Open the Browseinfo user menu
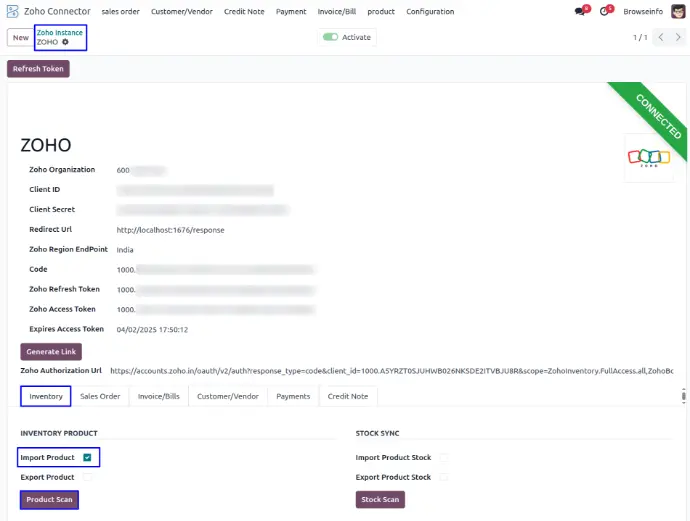The image size is (690, 521). tap(643, 11)
